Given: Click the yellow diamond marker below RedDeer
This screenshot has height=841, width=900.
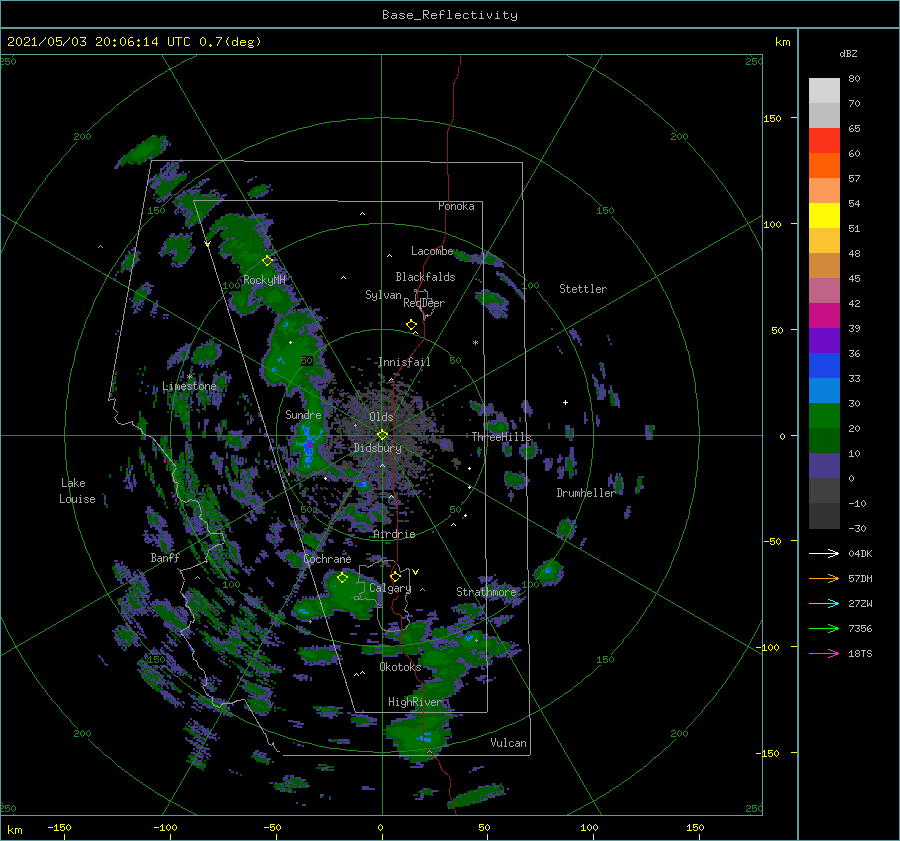Looking at the screenshot, I should 411,325.
